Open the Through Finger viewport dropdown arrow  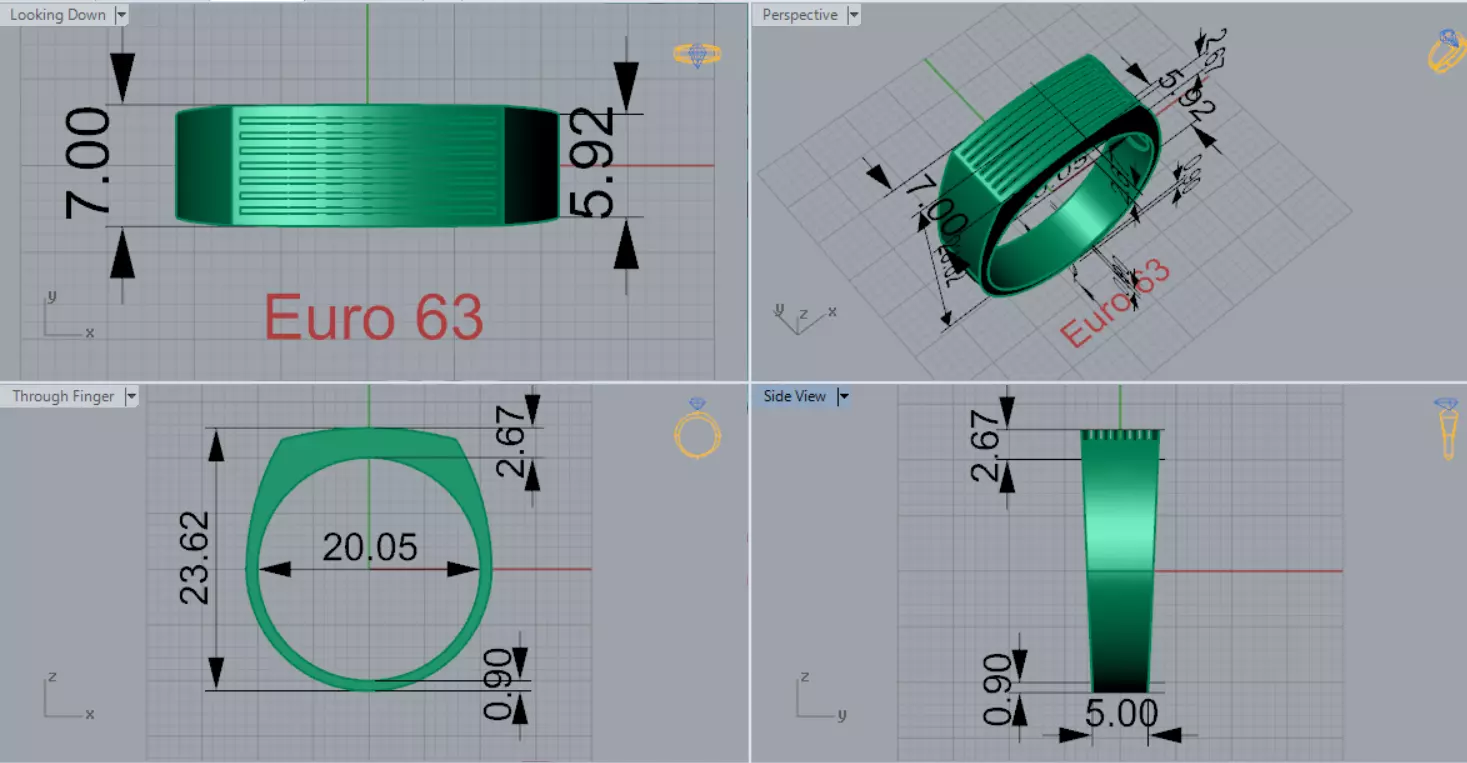[130, 397]
